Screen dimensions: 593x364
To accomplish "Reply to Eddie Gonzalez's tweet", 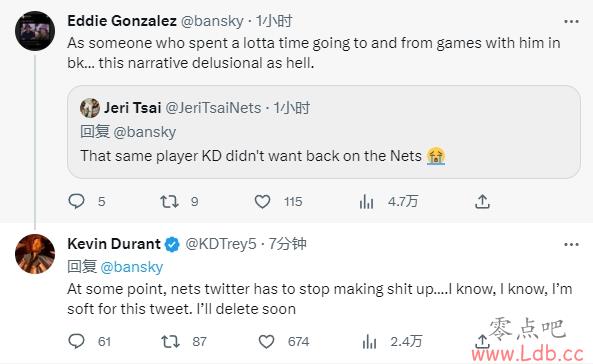I will coord(76,201).
